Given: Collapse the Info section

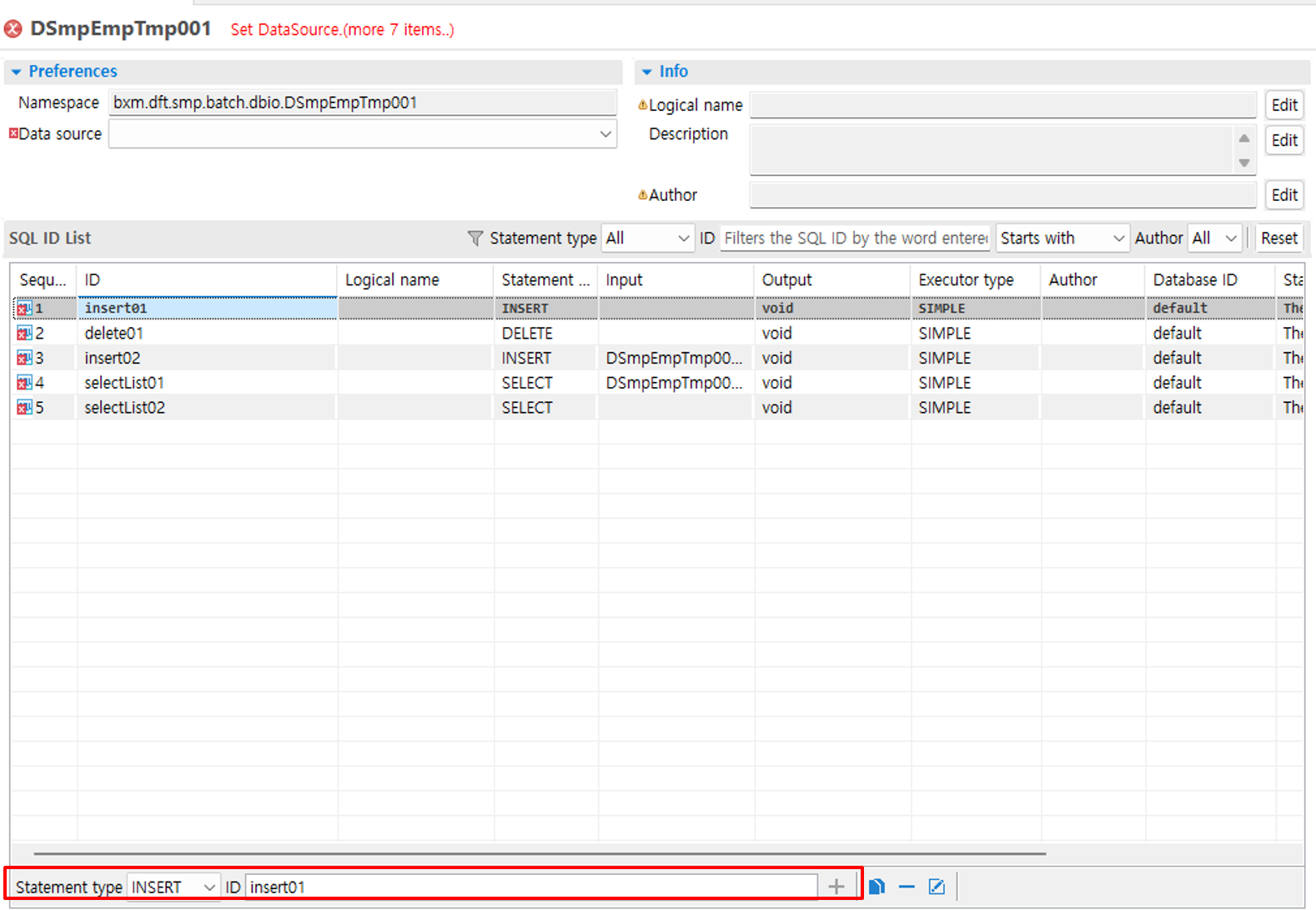Looking at the screenshot, I should click(646, 72).
